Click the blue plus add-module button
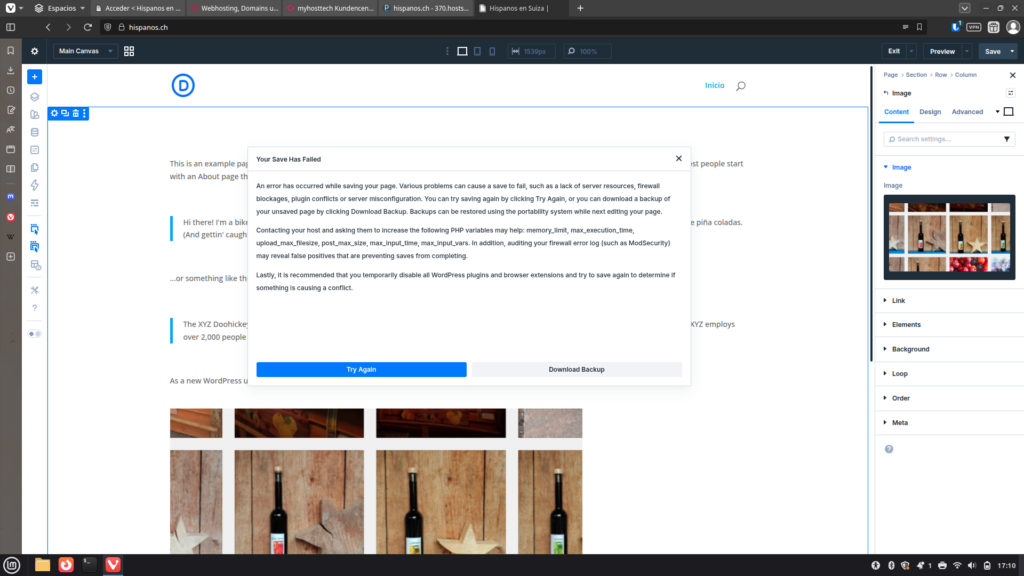Image resolution: width=1024 pixels, height=576 pixels. [x=35, y=76]
